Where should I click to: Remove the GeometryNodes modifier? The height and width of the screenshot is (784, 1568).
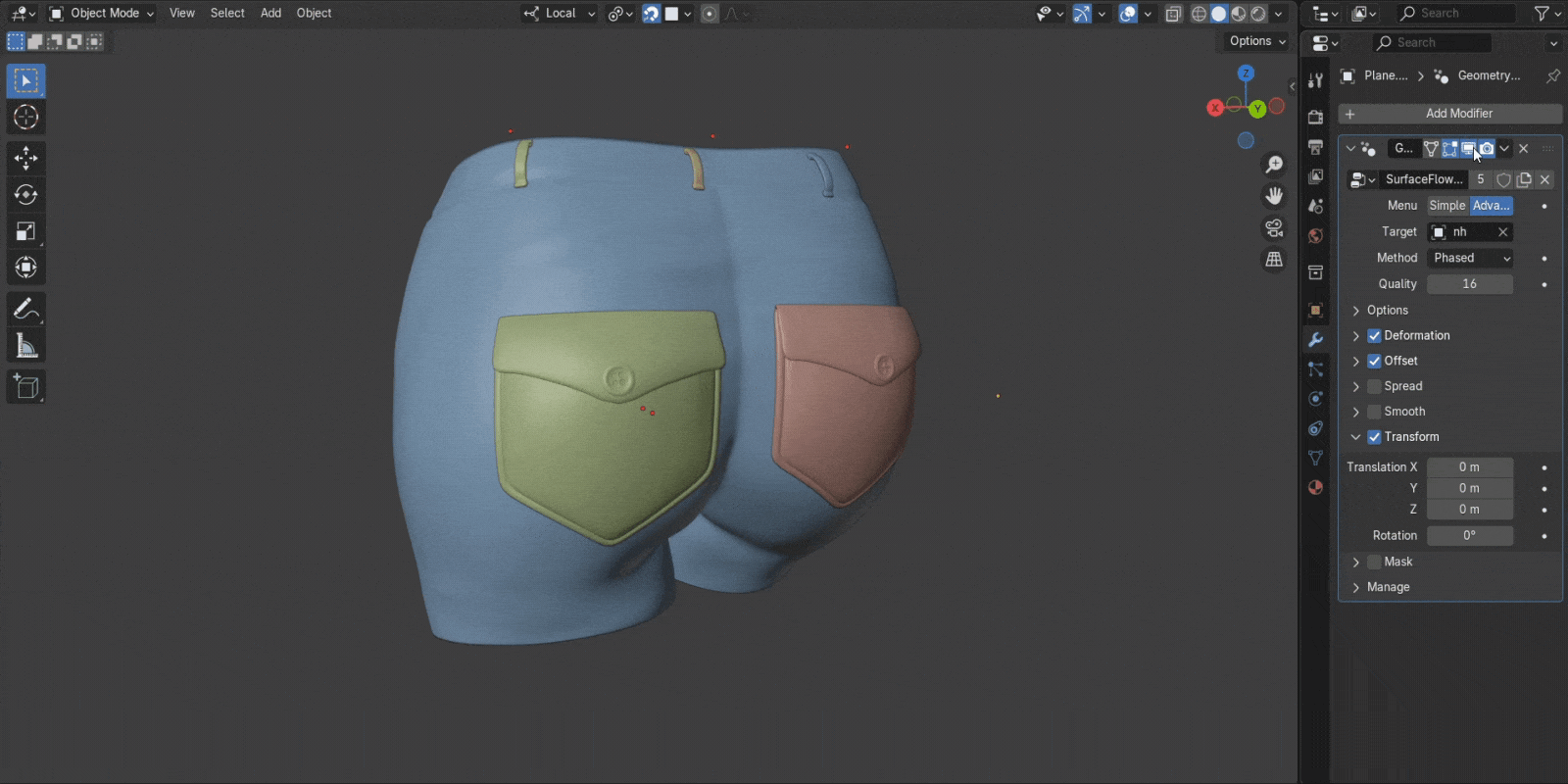click(1523, 149)
